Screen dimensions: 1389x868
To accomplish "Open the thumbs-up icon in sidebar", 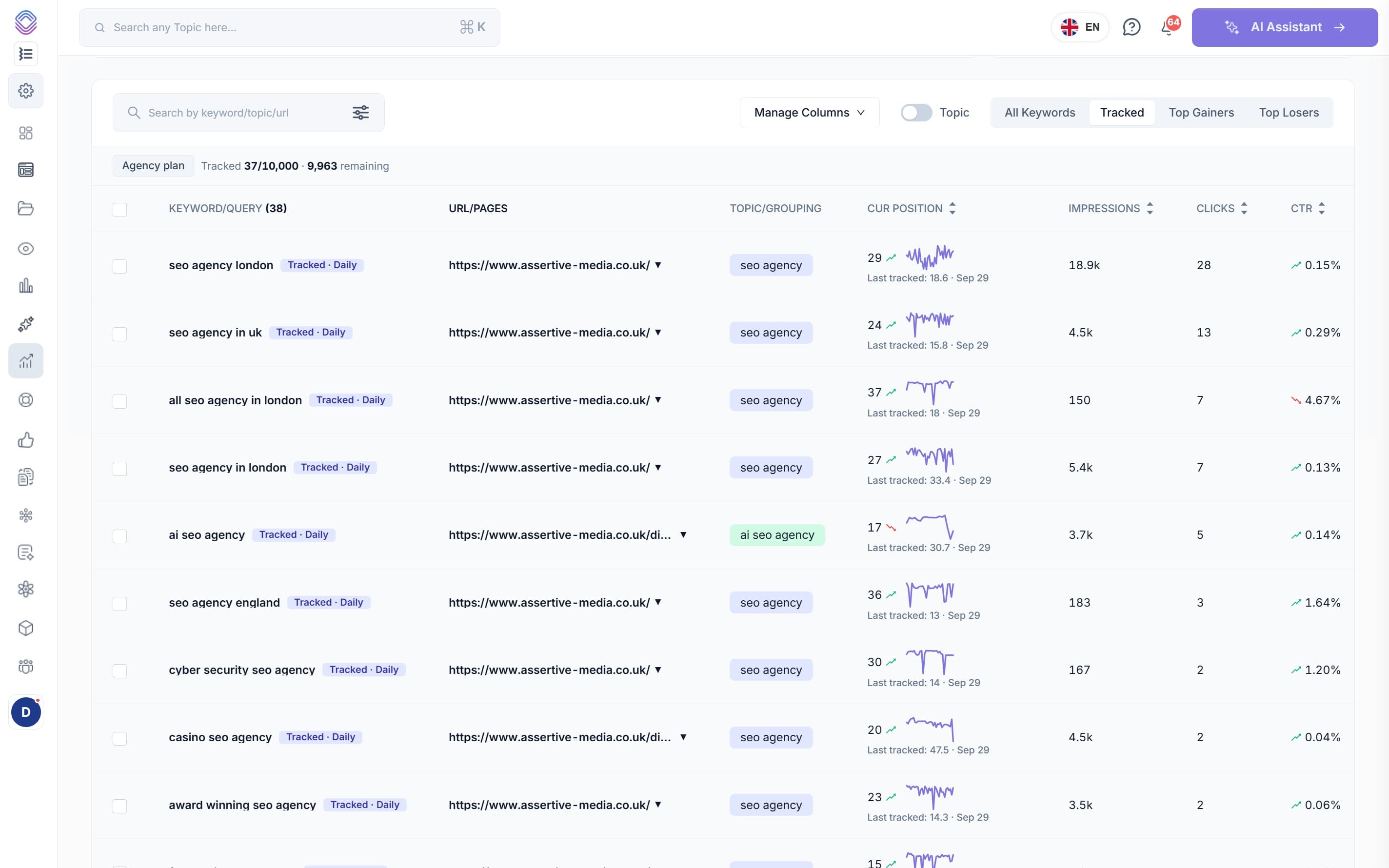I will 26,440.
